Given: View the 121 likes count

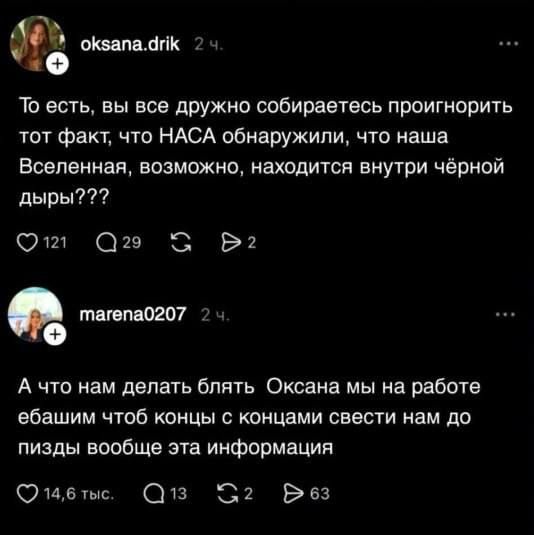Looking at the screenshot, I should pyautogui.click(x=55, y=243).
